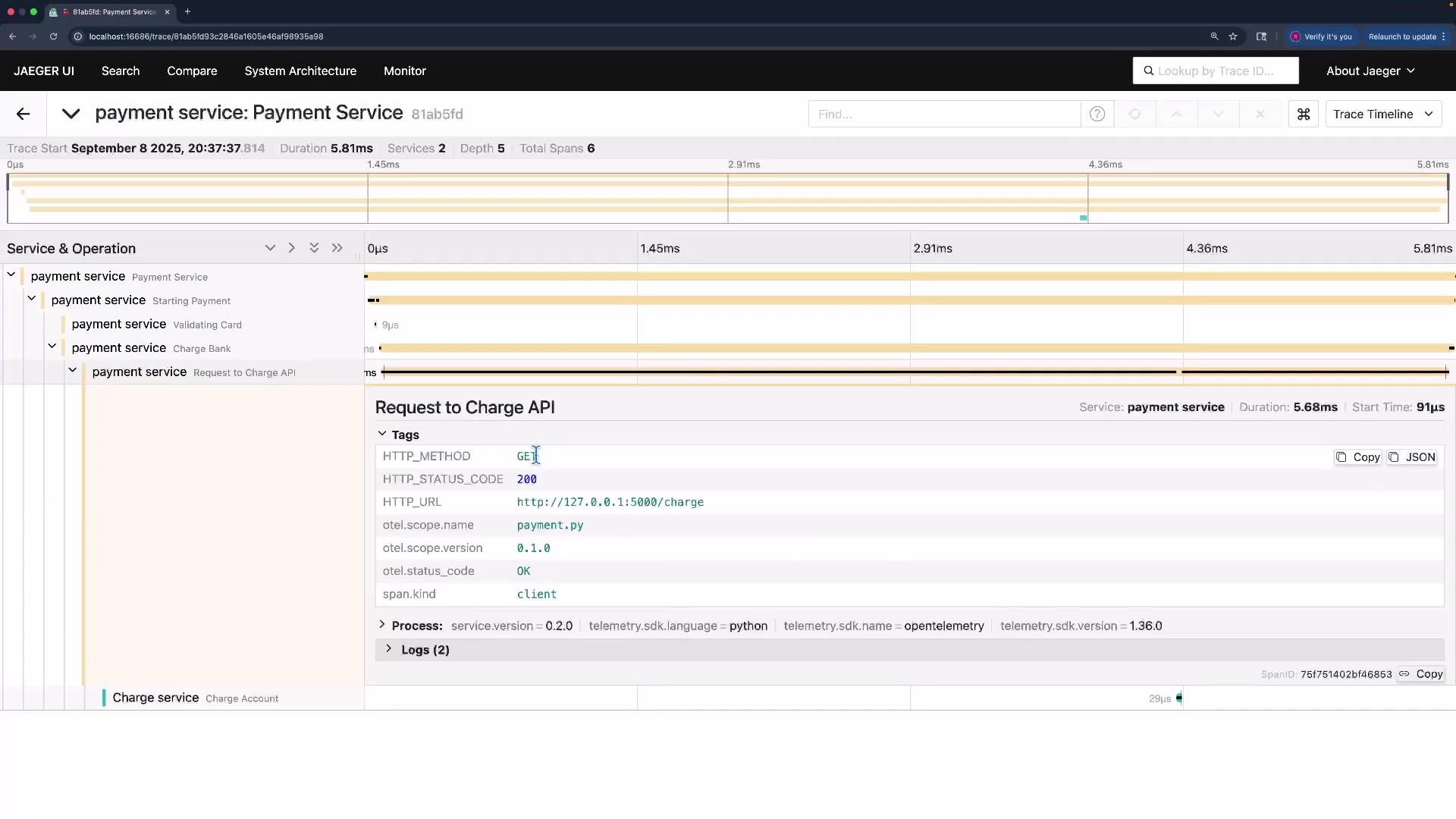Click the trace ID 81ab5fd label
The width and height of the screenshot is (1456, 819).
[x=438, y=115]
